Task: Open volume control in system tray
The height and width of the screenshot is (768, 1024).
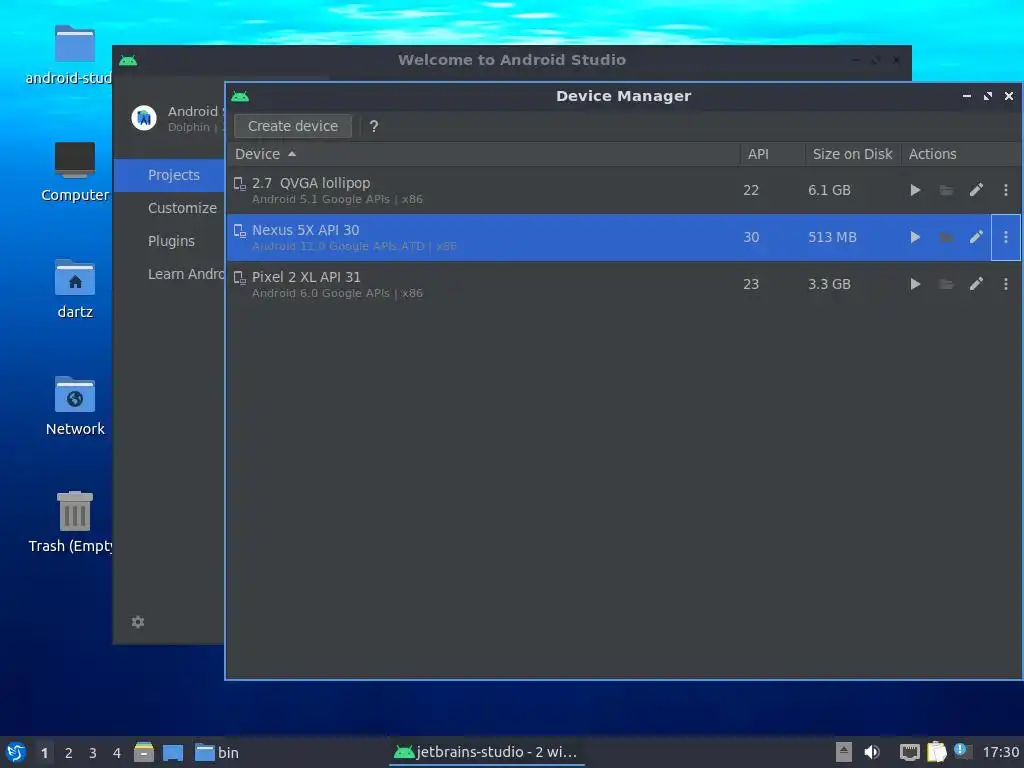Action: (x=872, y=752)
